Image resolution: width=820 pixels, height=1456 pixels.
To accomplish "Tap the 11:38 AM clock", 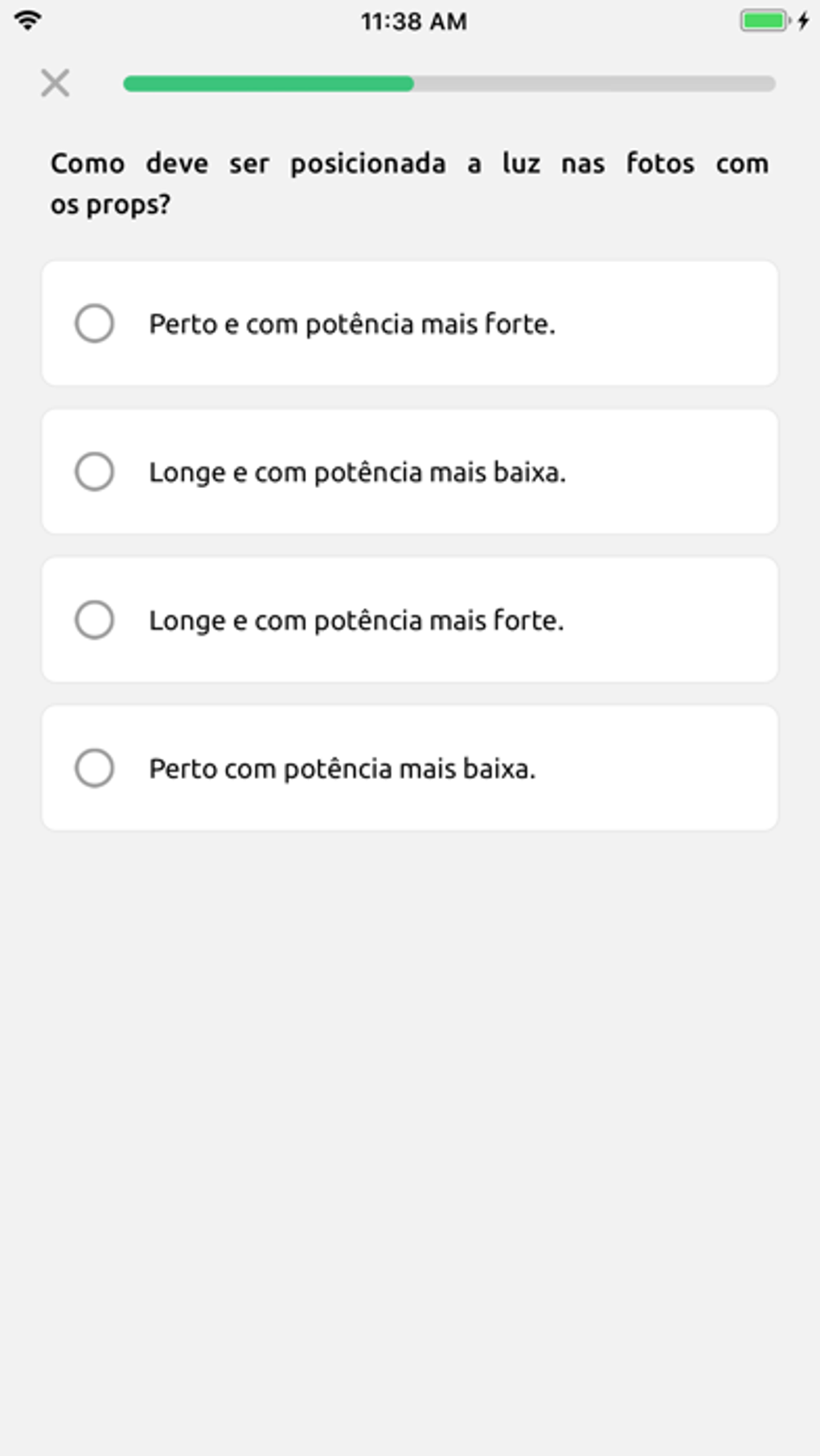I will click(413, 22).
